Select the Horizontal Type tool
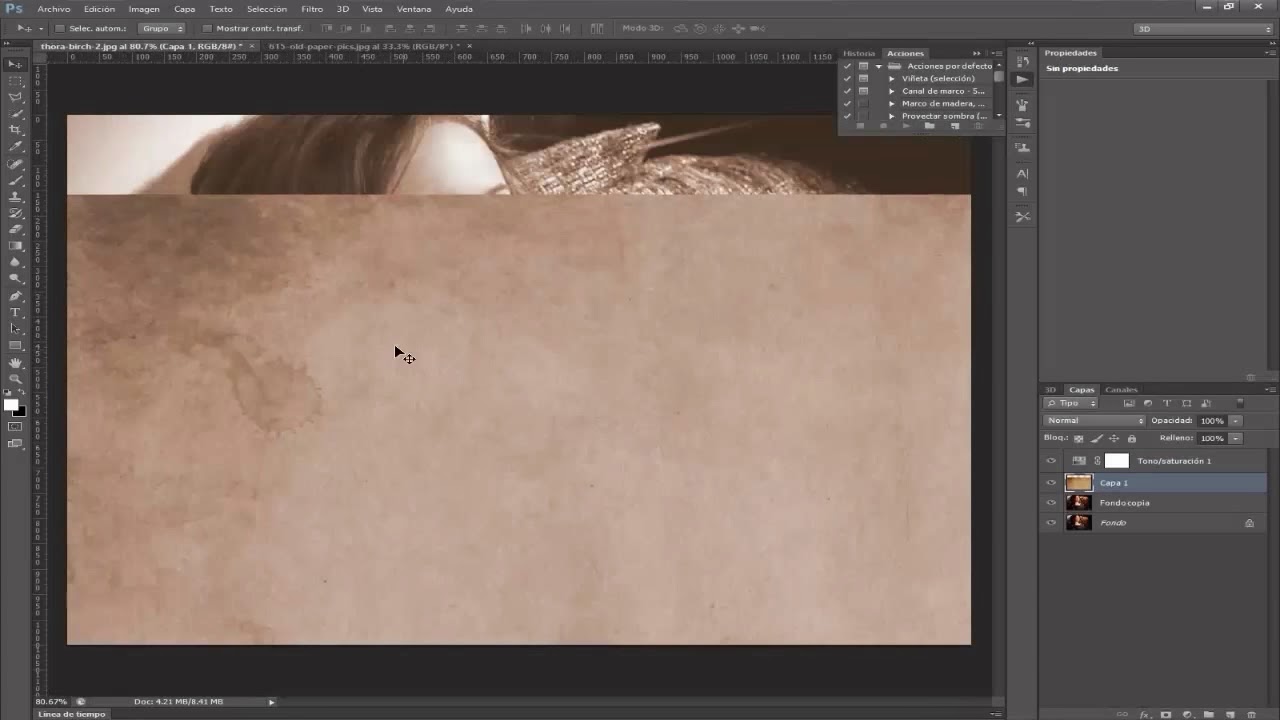The width and height of the screenshot is (1280, 720). (x=15, y=312)
